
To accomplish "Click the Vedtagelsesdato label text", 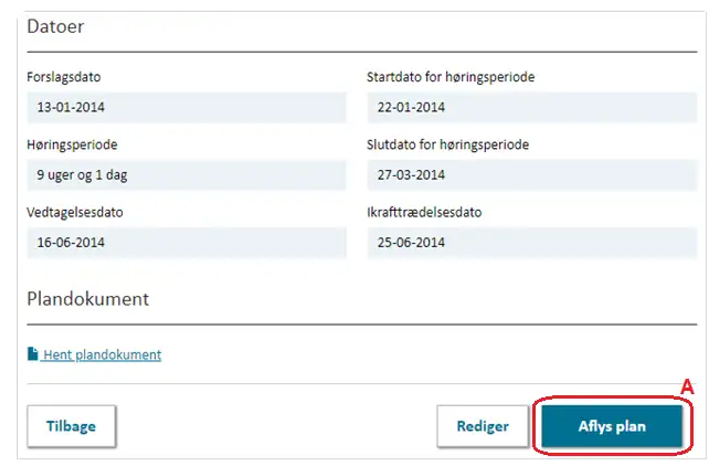I will pos(75,212).
